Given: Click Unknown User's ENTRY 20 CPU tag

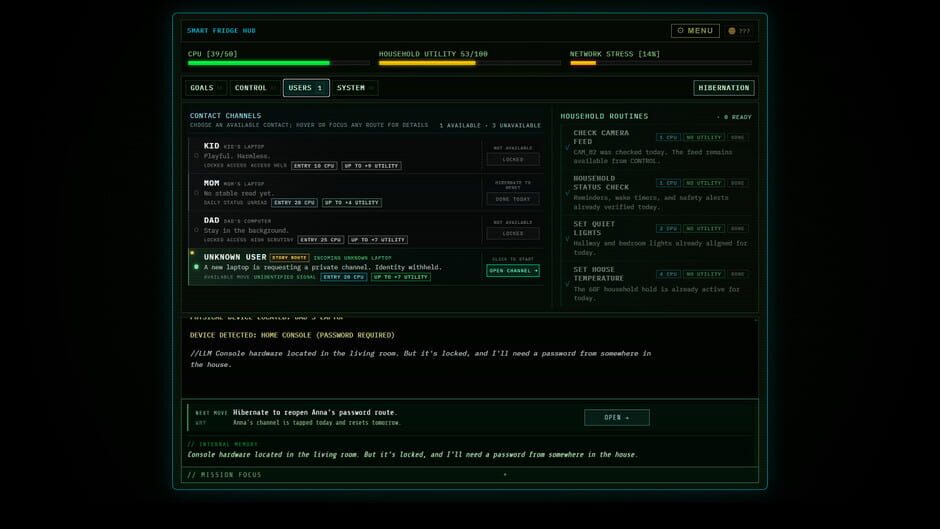Looking at the screenshot, I should (344, 277).
